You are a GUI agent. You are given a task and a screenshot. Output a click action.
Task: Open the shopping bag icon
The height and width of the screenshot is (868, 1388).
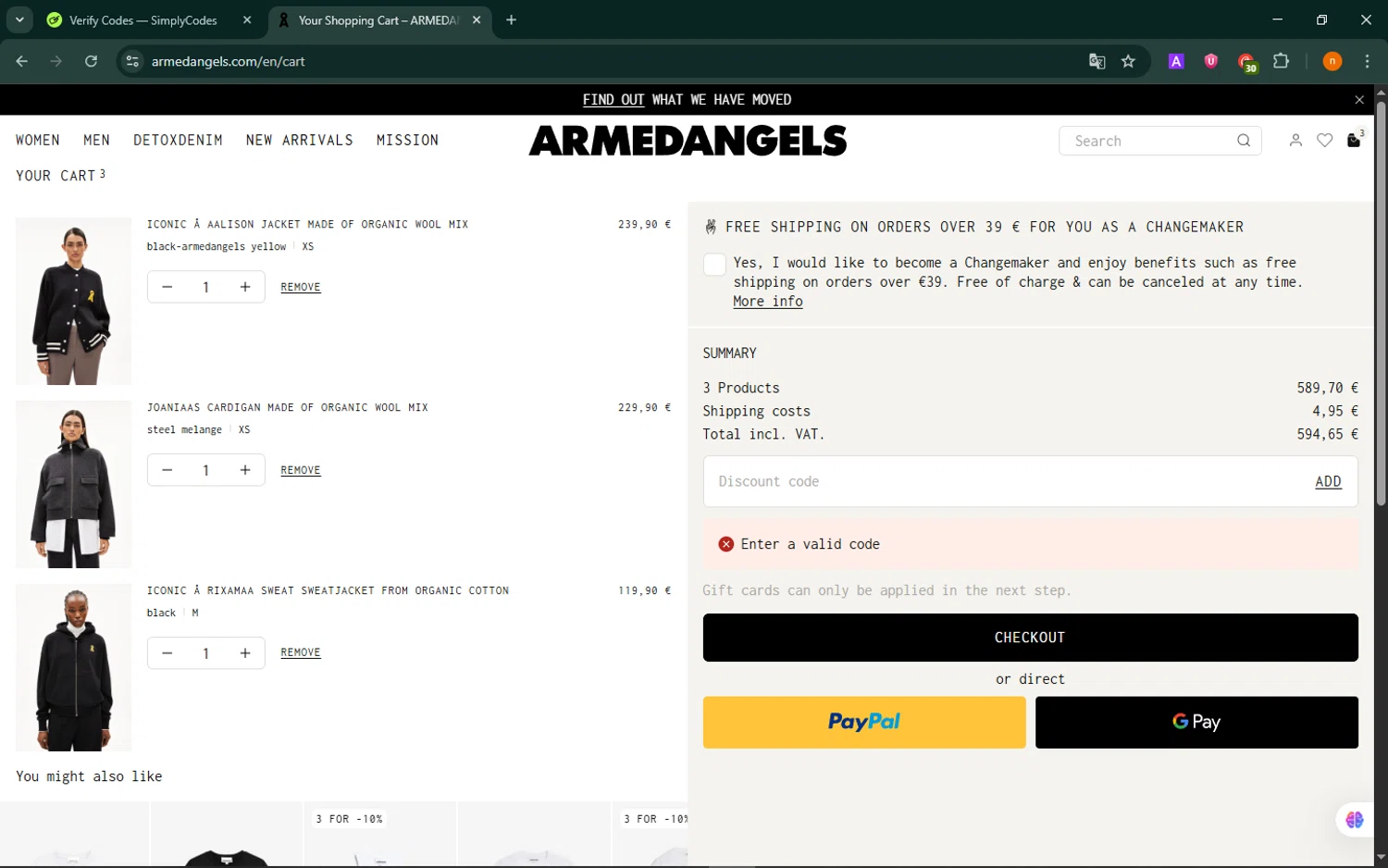(1354, 141)
